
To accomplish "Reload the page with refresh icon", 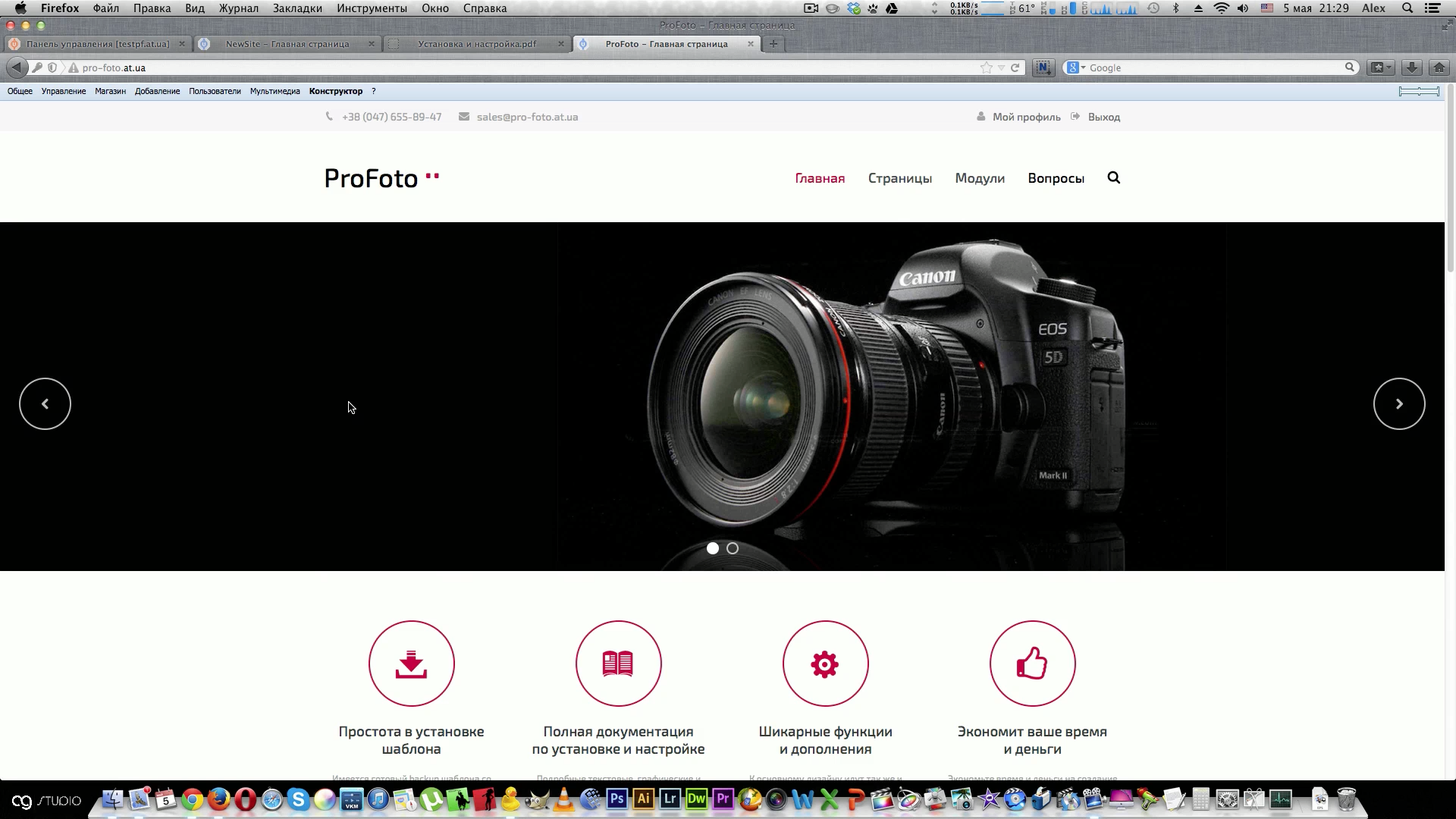I will [x=1015, y=67].
